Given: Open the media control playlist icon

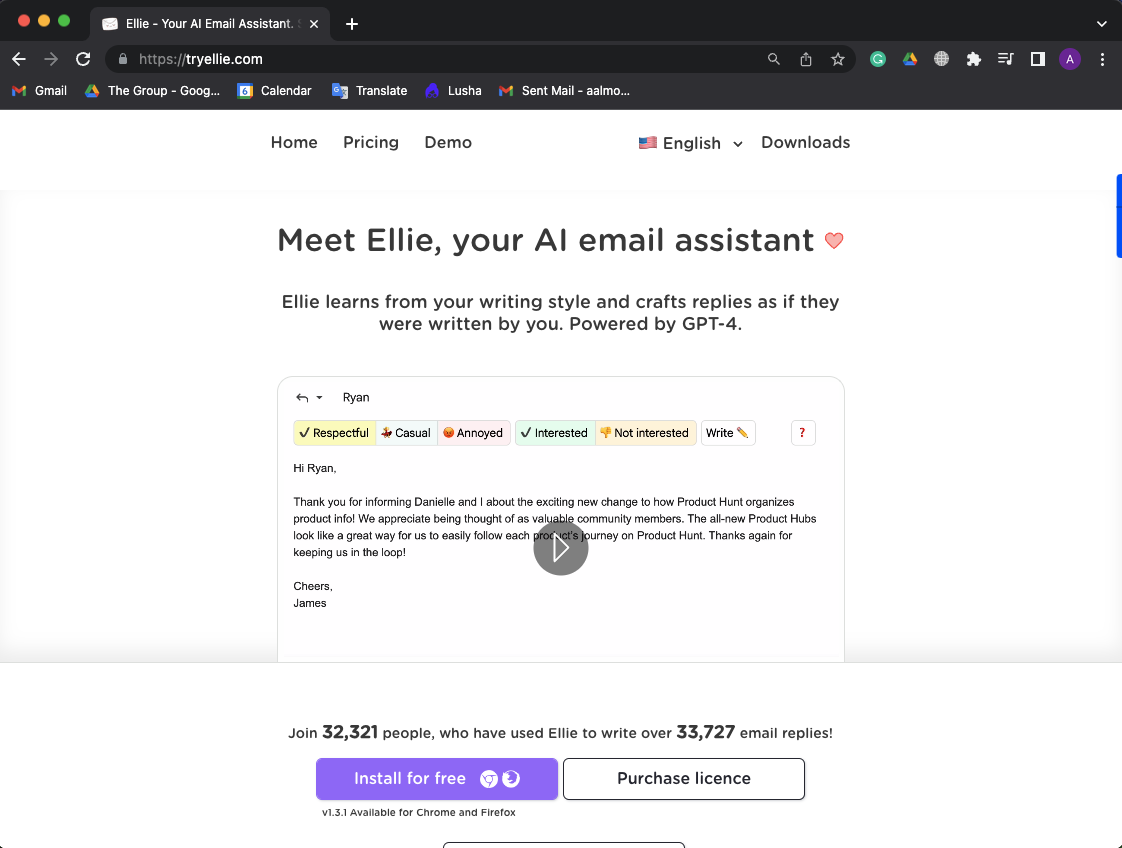Looking at the screenshot, I should pyautogui.click(x=1005, y=59).
